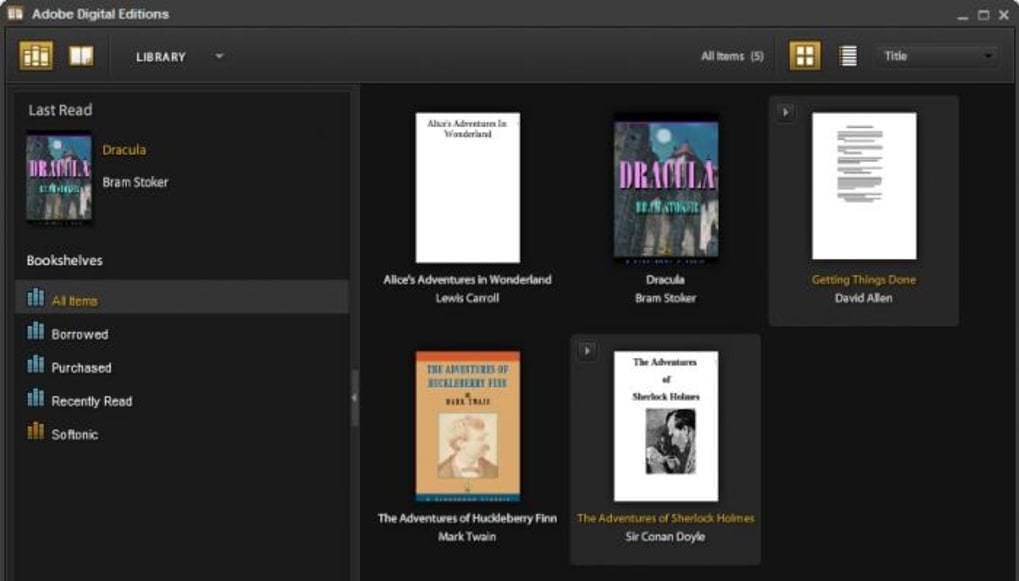Click Bram Stoker text in Last Read
The height and width of the screenshot is (581, 1019).
point(135,182)
